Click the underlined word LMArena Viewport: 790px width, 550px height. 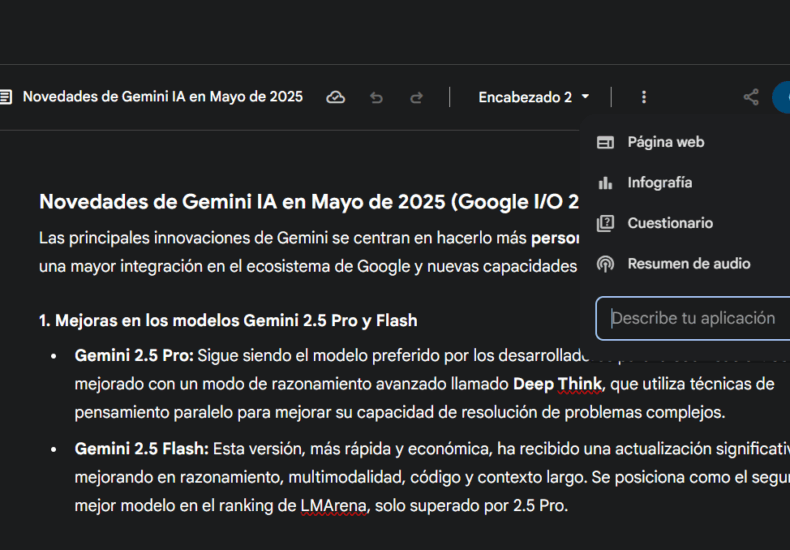[335, 506]
